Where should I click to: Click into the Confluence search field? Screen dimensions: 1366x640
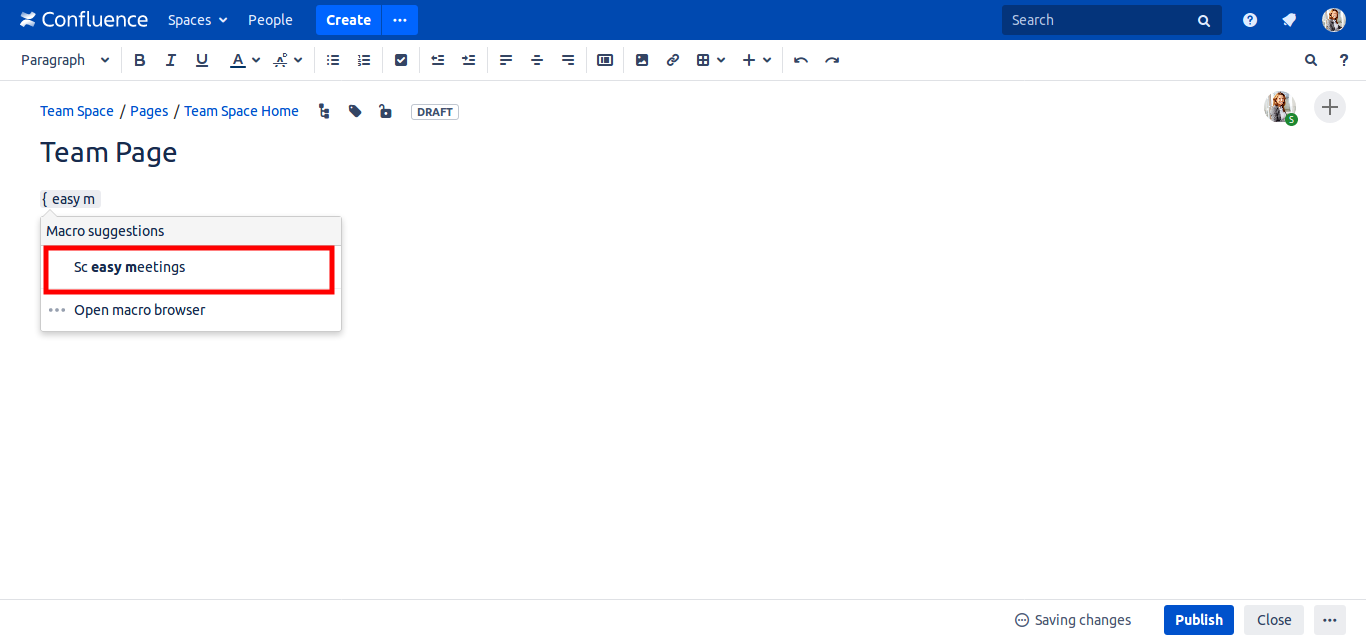(1100, 20)
